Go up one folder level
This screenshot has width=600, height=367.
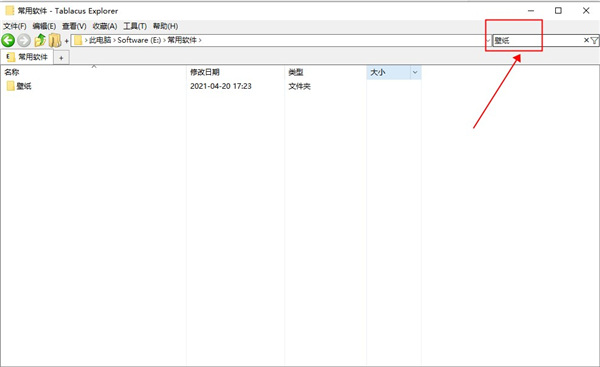[x=40, y=40]
